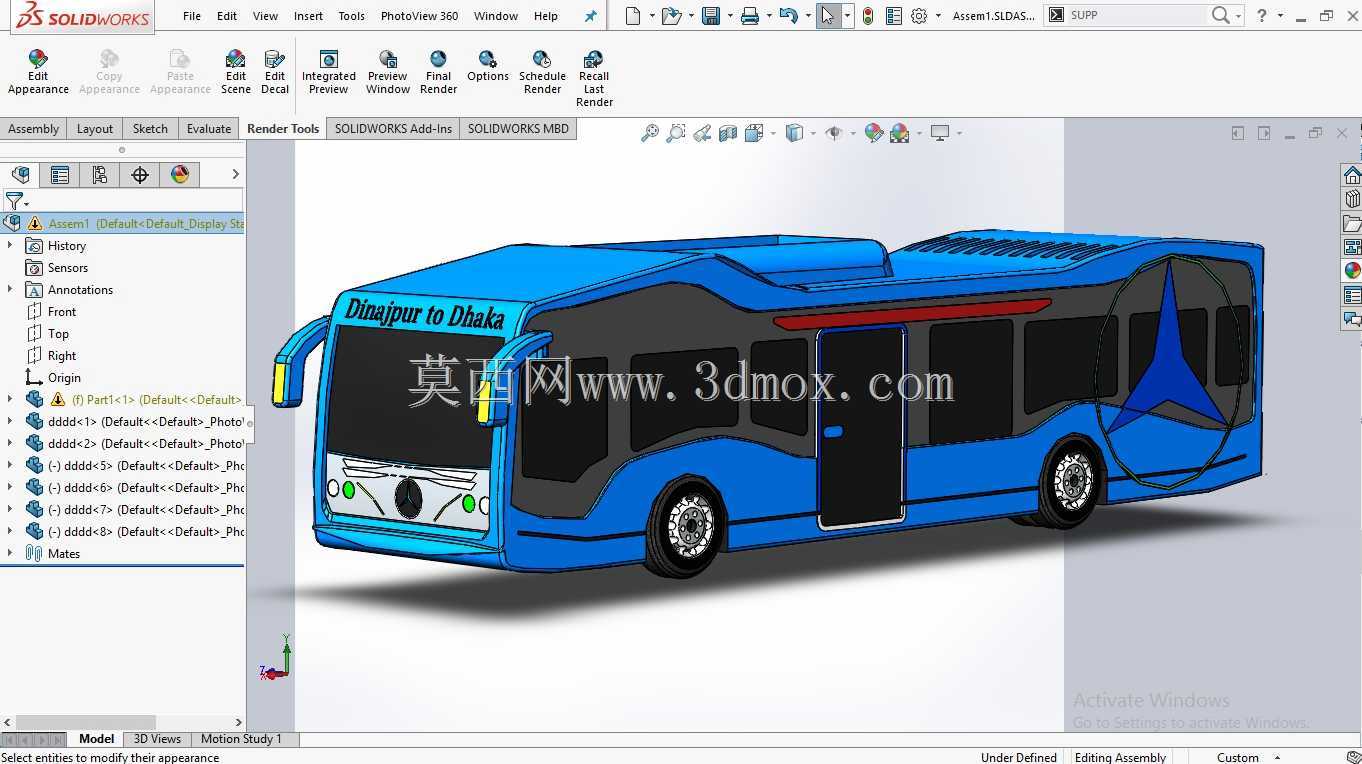Switch to the Sketch tab
1362x764 pixels.
click(150, 128)
